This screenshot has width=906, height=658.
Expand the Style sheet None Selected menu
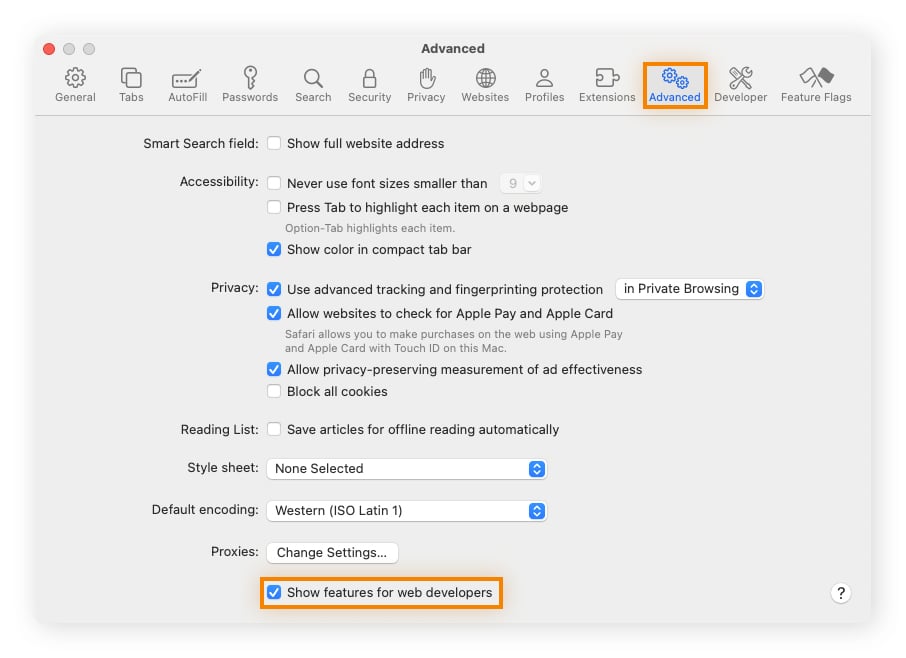click(406, 469)
